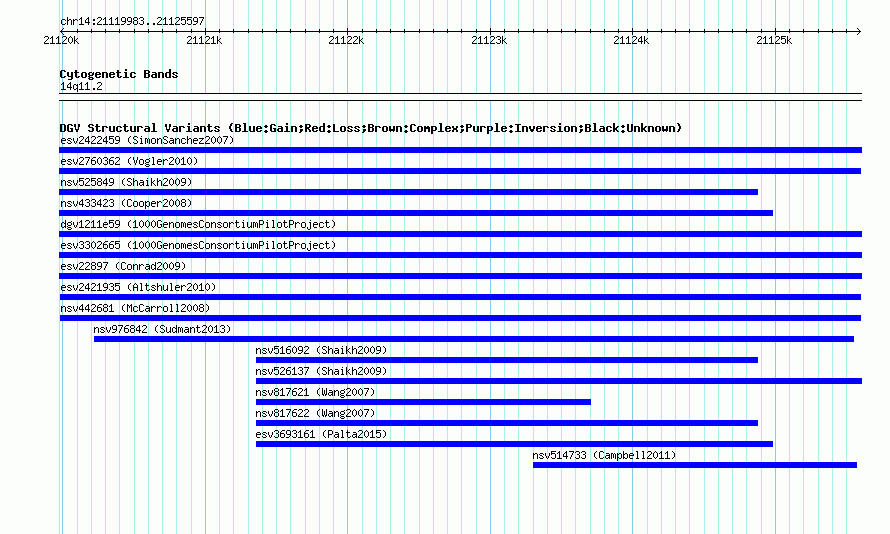Click the 14q11.2 band label
The width and height of the screenshot is (890, 534).
click(81, 86)
